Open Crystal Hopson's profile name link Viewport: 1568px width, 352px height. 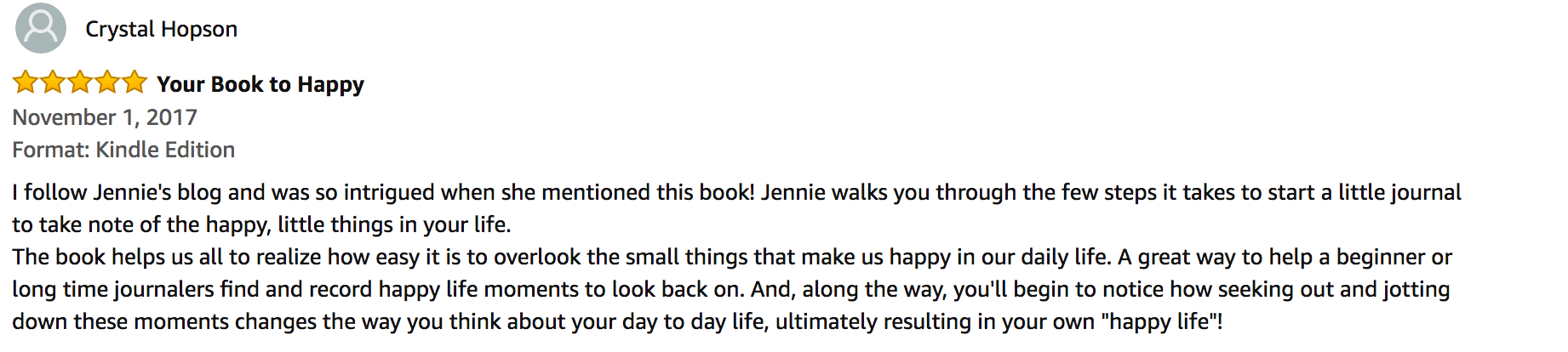162,29
